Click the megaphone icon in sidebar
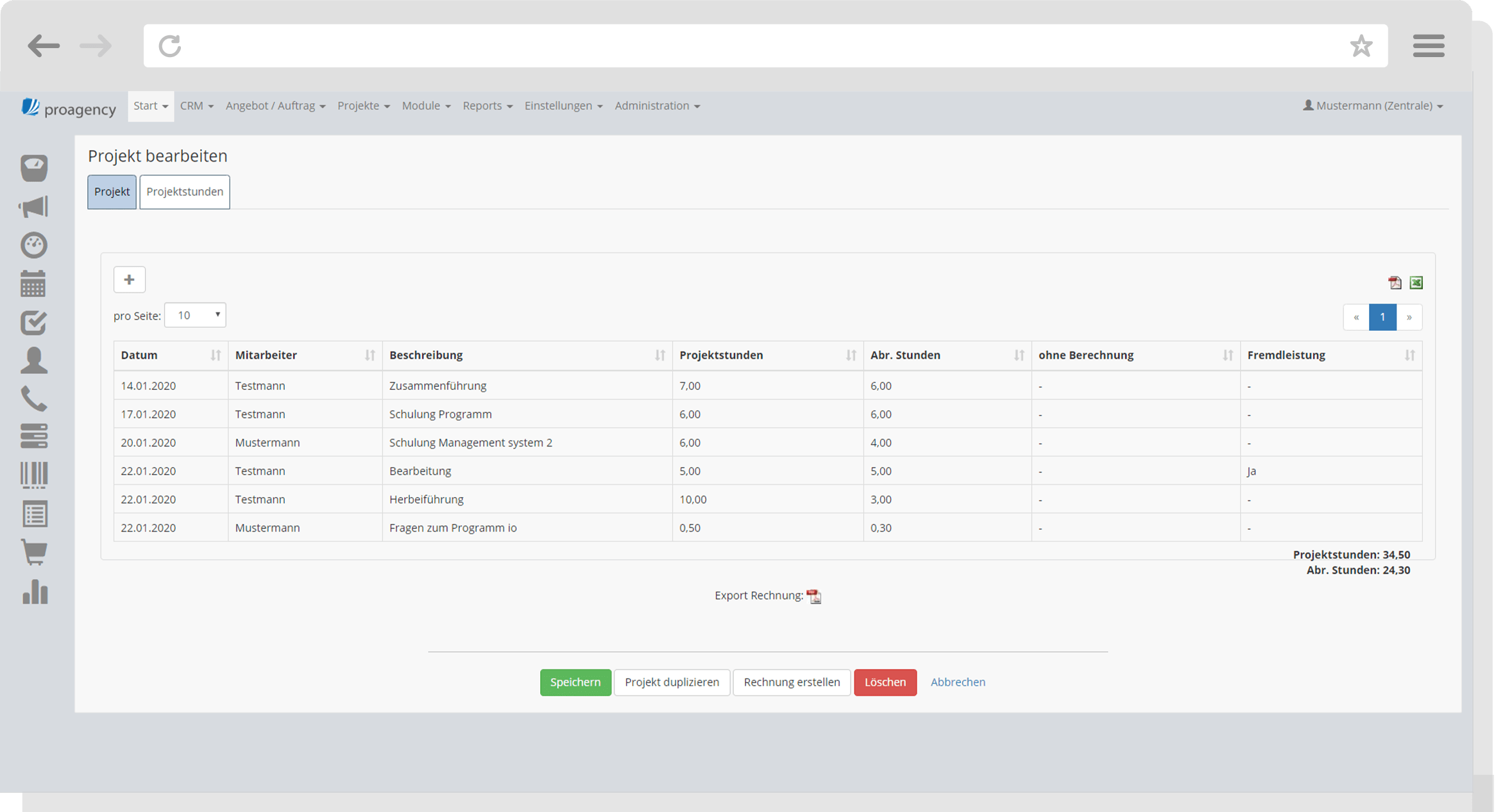The height and width of the screenshot is (812, 1496). pos(33,207)
